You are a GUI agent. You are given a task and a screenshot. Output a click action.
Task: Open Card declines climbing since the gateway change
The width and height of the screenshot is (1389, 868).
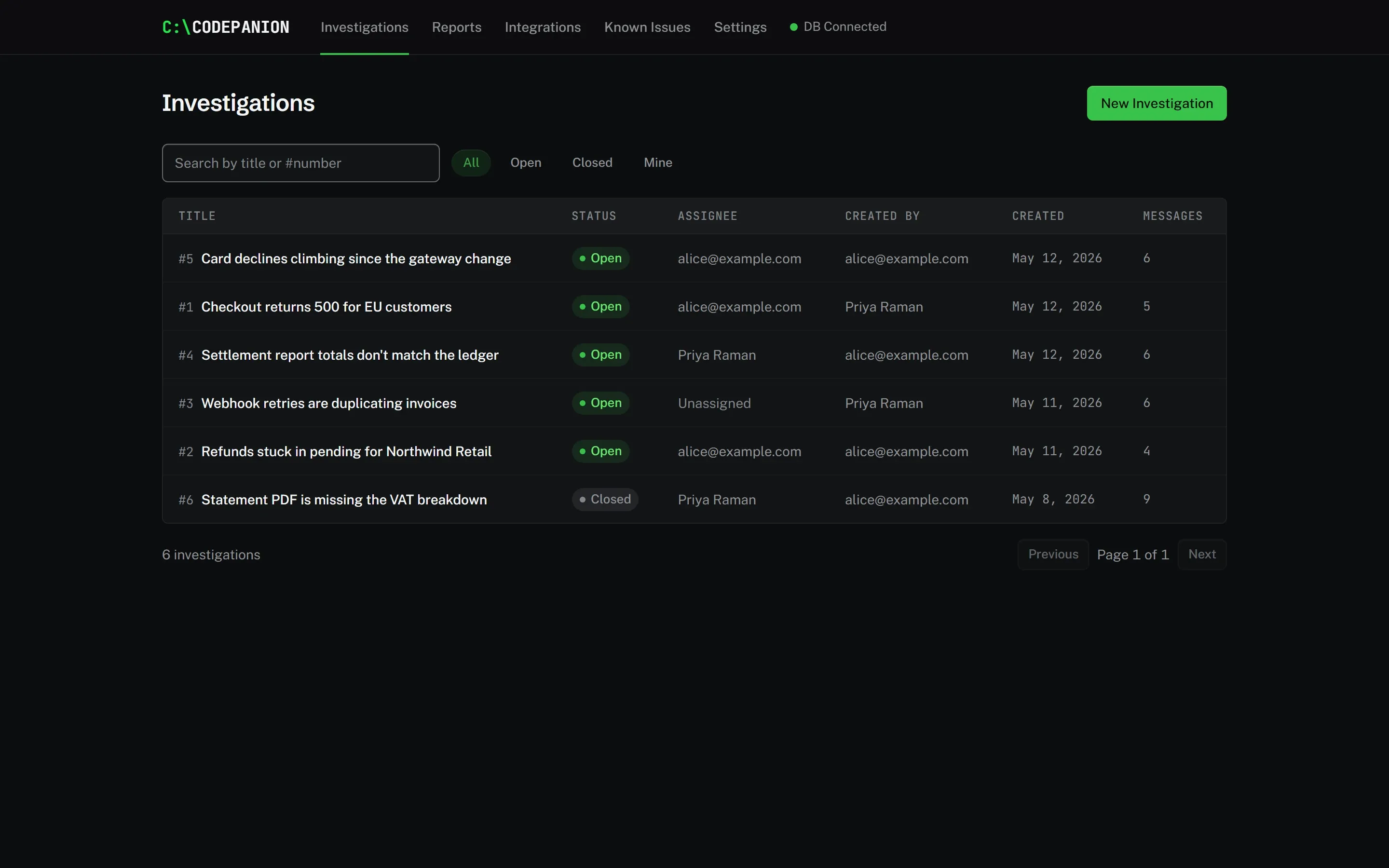[356, 258]
